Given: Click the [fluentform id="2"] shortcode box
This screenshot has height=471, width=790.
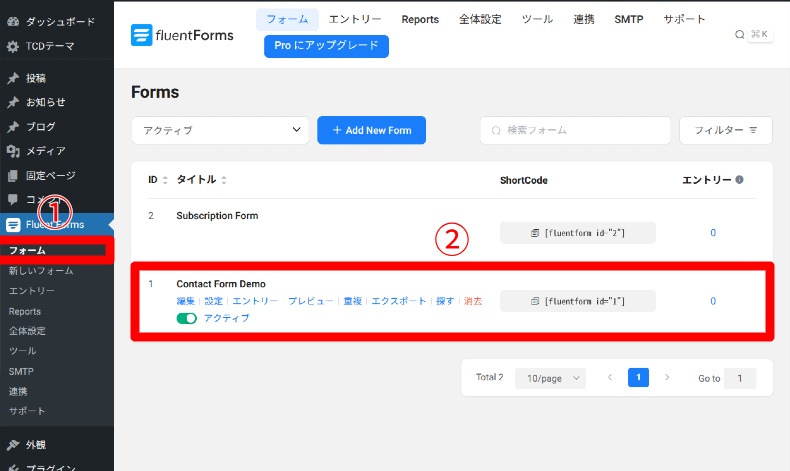Looking at the screenshot, I should 578,233.
